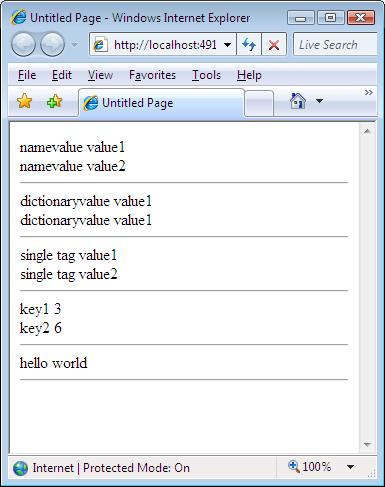Open the File menu

(x=27, y=75)
